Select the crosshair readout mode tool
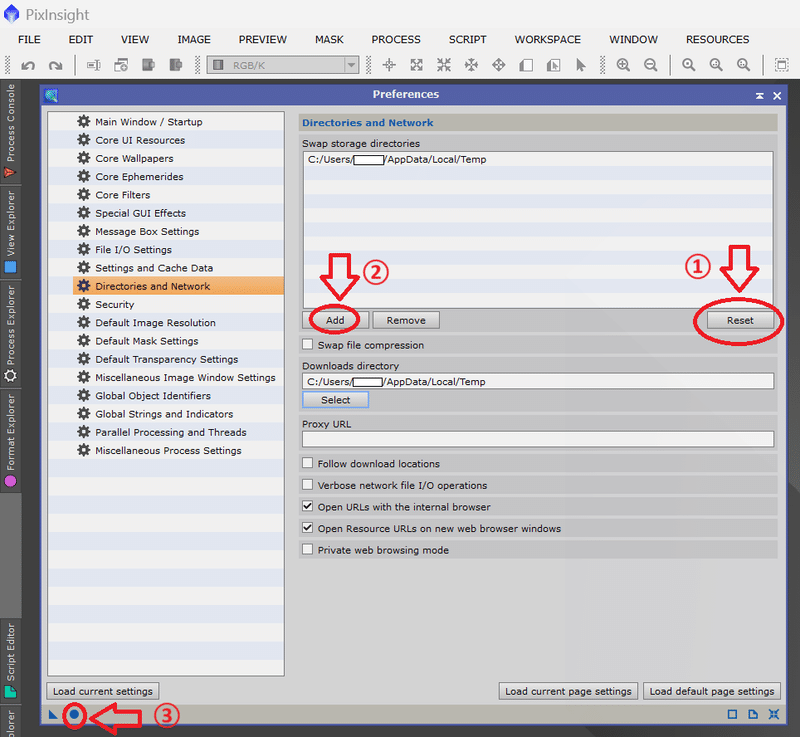Viewport: 800px width, 737px height. click(x=389, y=65)
